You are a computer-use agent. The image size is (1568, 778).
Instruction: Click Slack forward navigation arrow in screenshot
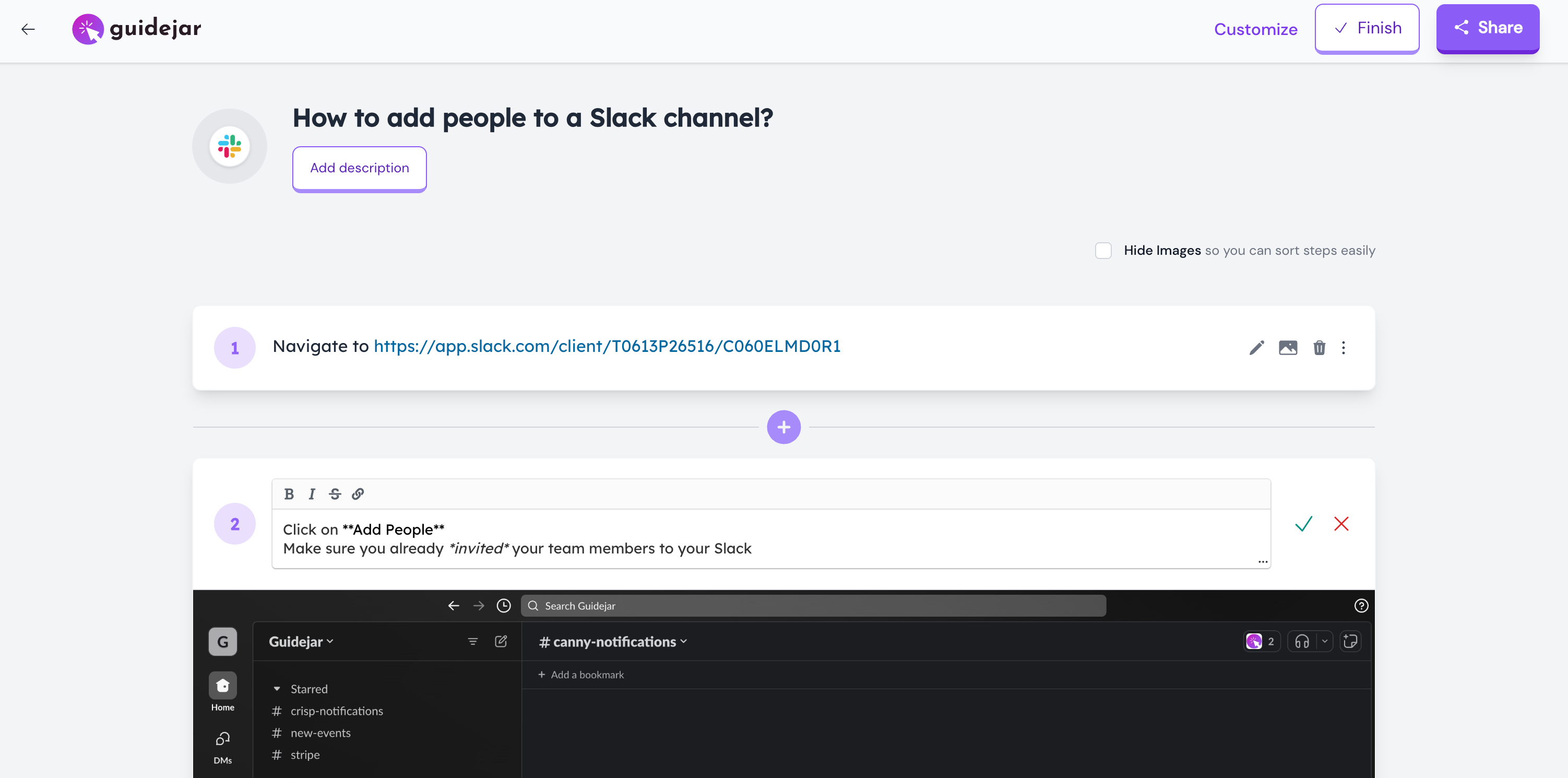tap(479, 606)
